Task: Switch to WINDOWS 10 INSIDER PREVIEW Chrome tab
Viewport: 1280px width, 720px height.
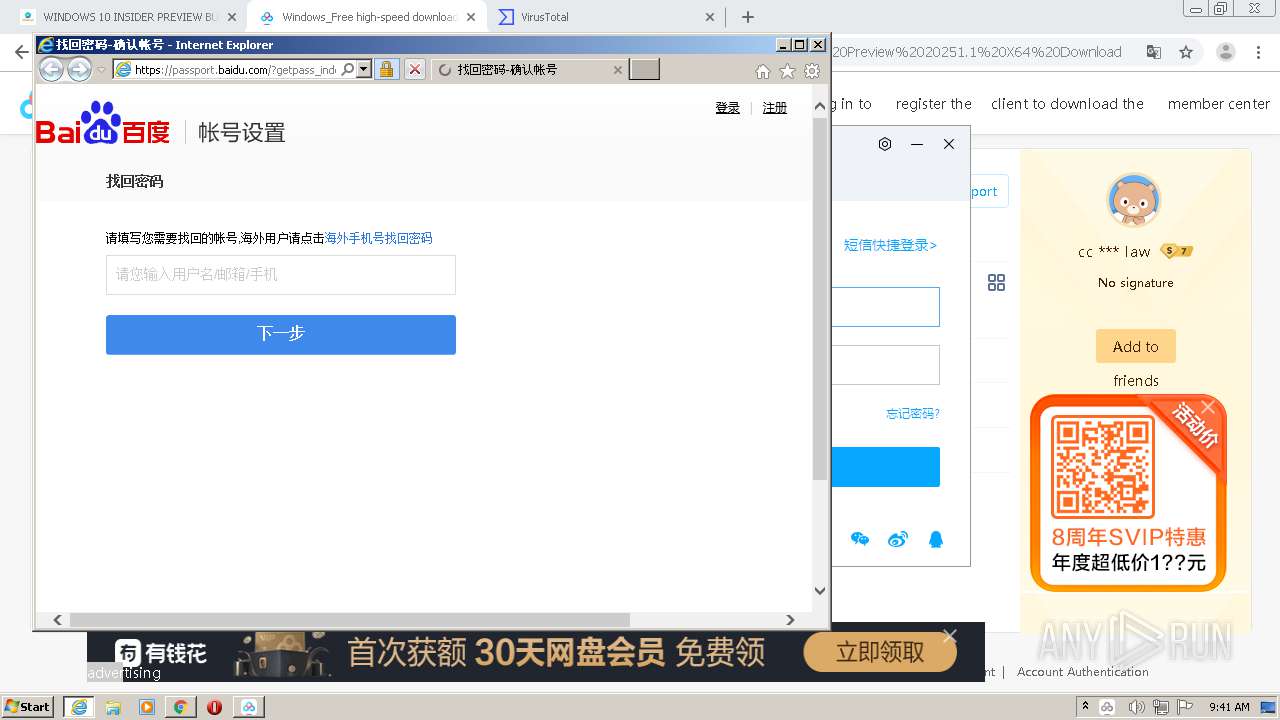Action: 129,17
